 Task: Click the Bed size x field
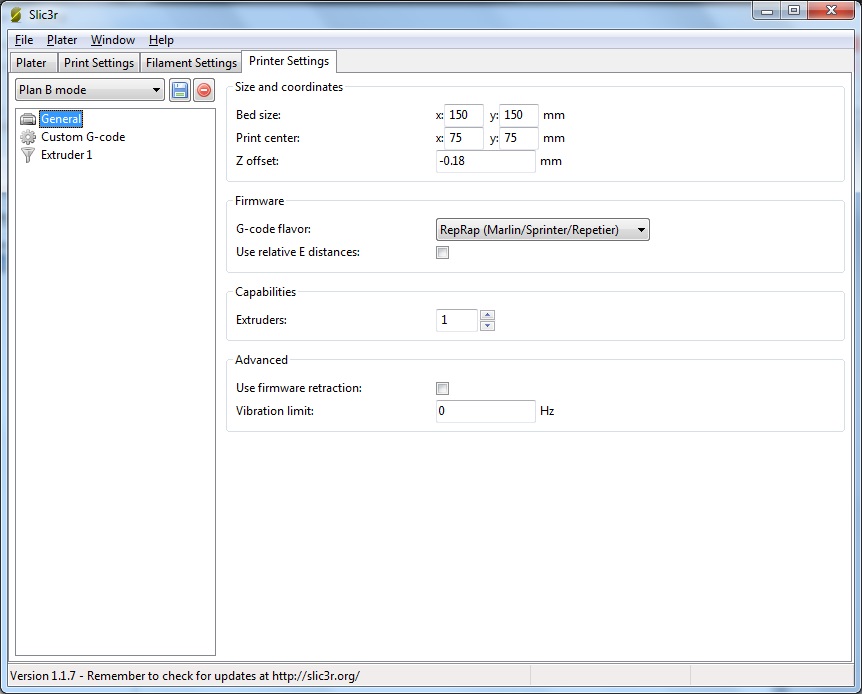coord(463,115)
